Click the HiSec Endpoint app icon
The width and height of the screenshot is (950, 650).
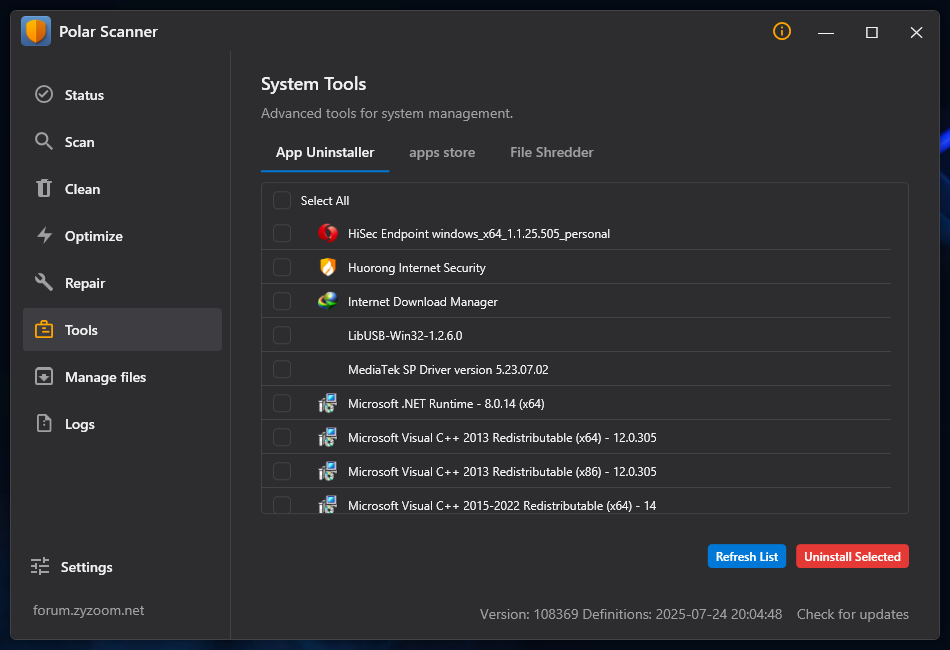click(x=328, y=233)
